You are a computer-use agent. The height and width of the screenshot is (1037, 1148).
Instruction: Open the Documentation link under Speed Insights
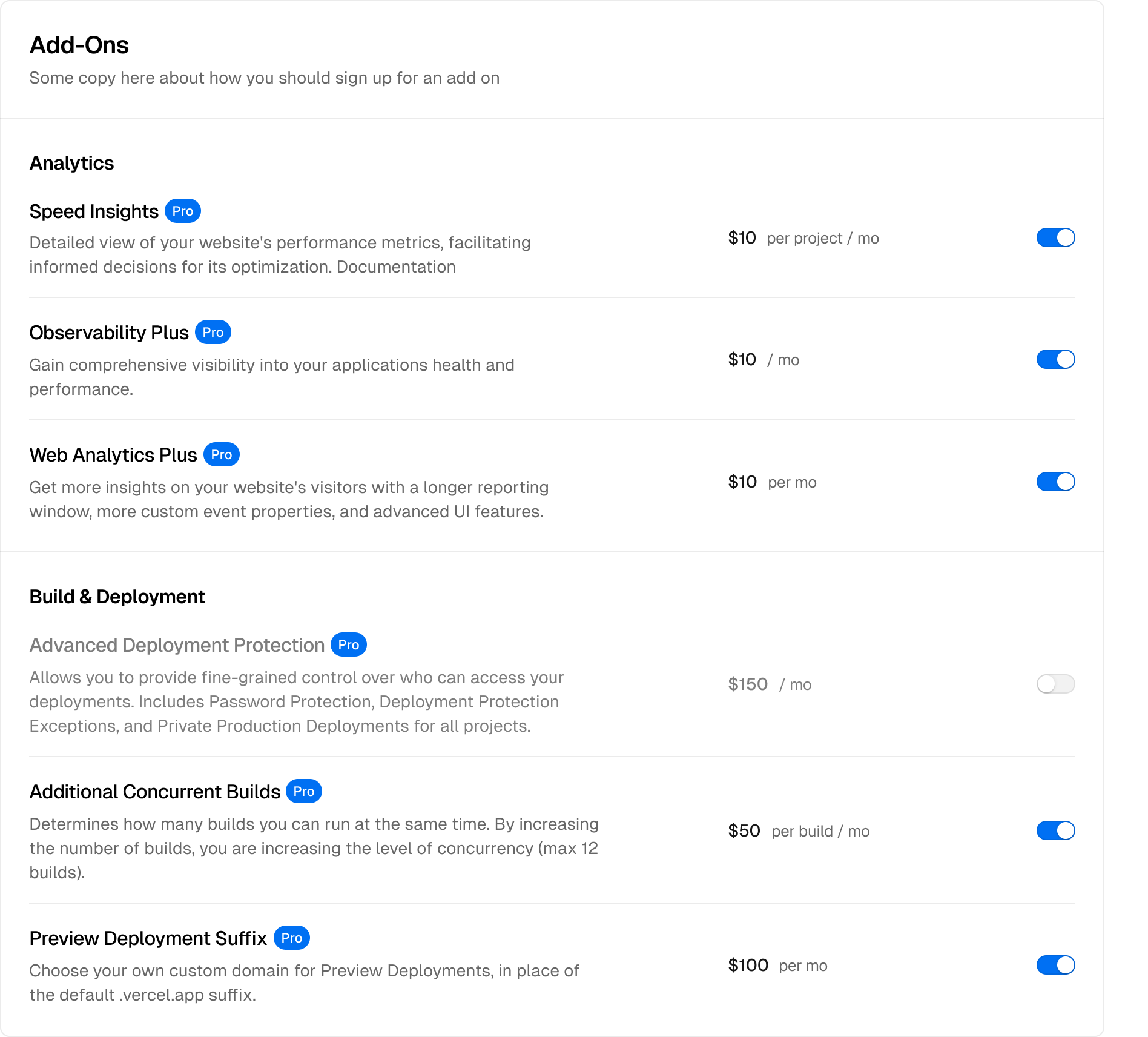pos(396,267)
